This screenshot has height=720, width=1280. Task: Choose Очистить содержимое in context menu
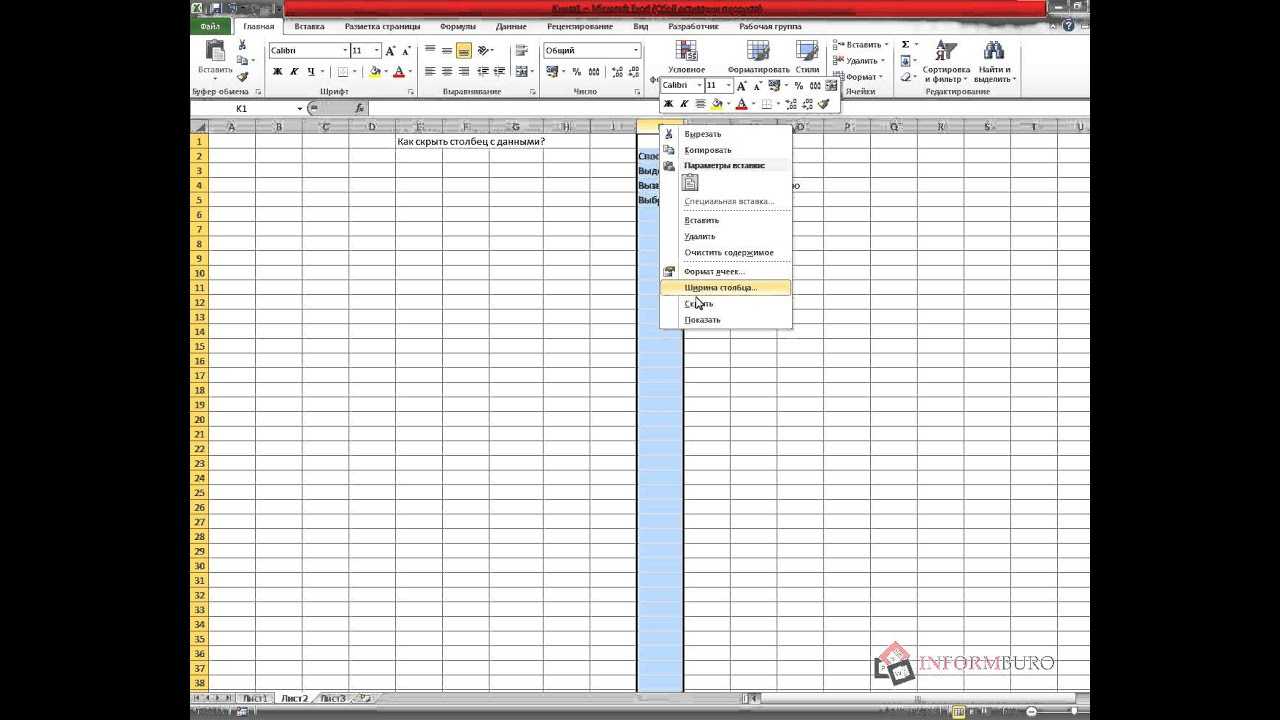pyautogui.click(x=726, y=253)
